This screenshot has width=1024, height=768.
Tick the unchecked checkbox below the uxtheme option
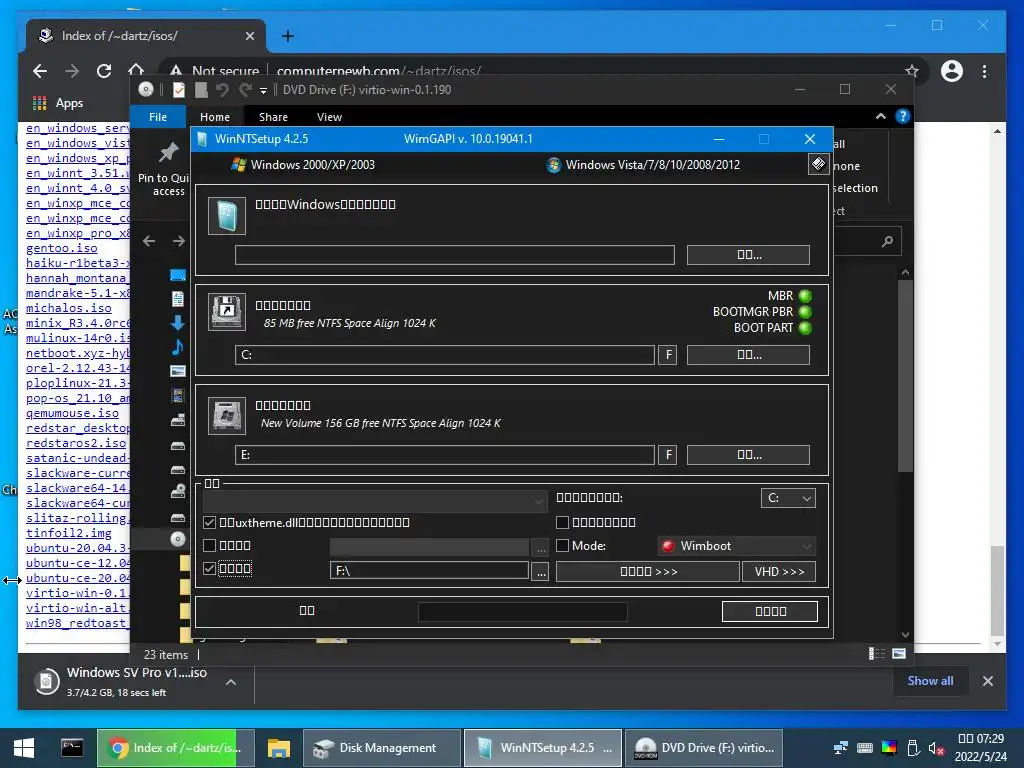(210, 545)
